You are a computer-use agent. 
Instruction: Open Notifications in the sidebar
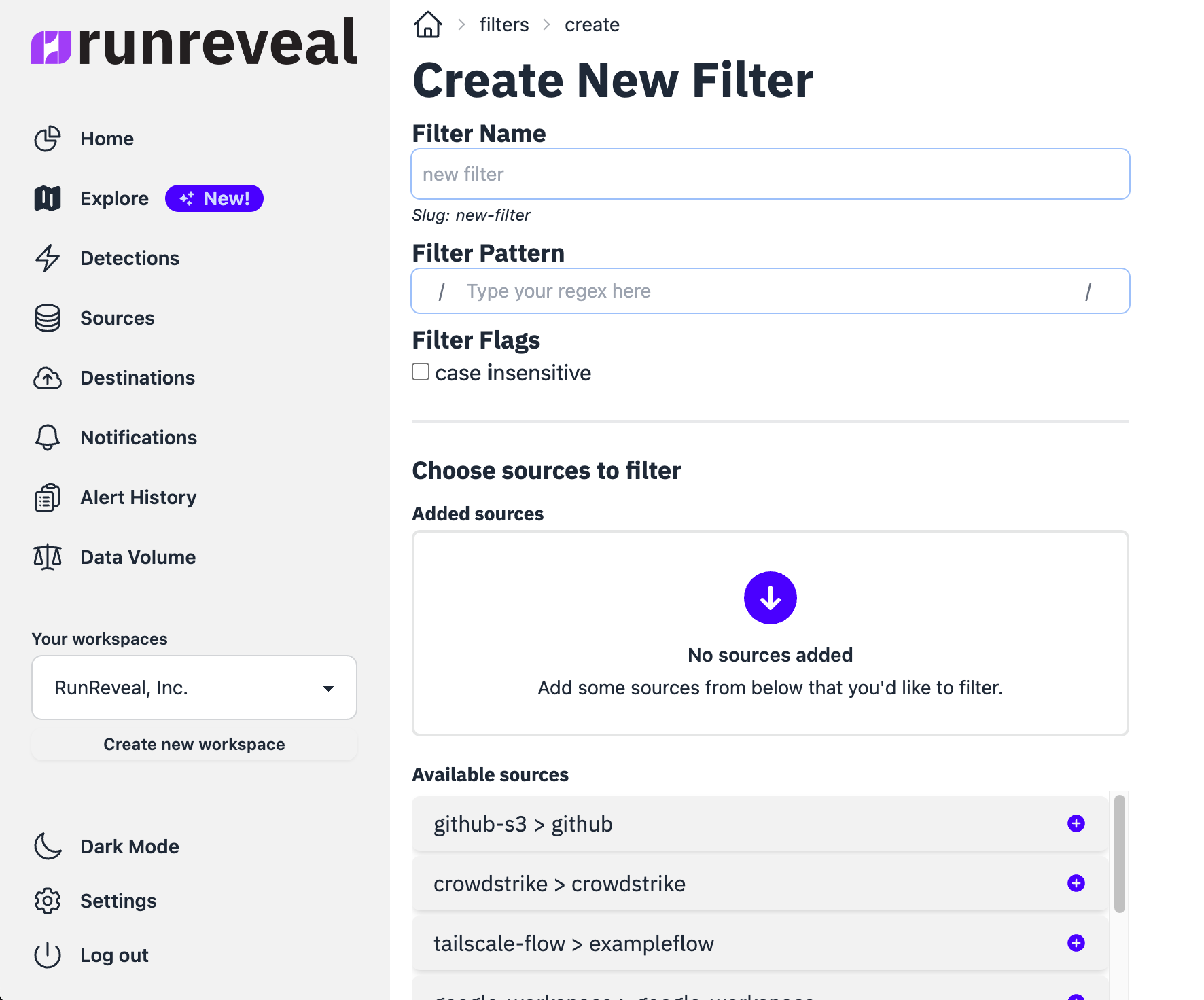(x=138, y=437)
